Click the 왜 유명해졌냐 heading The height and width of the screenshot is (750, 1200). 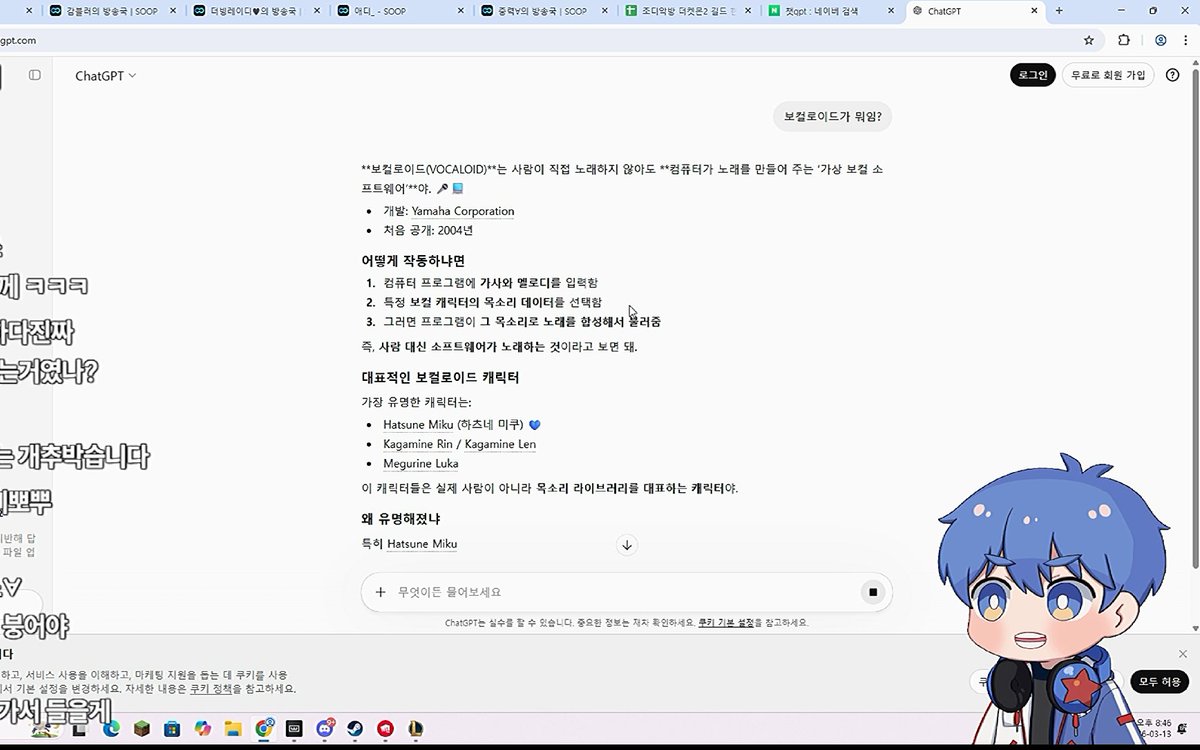pos(401,519)
